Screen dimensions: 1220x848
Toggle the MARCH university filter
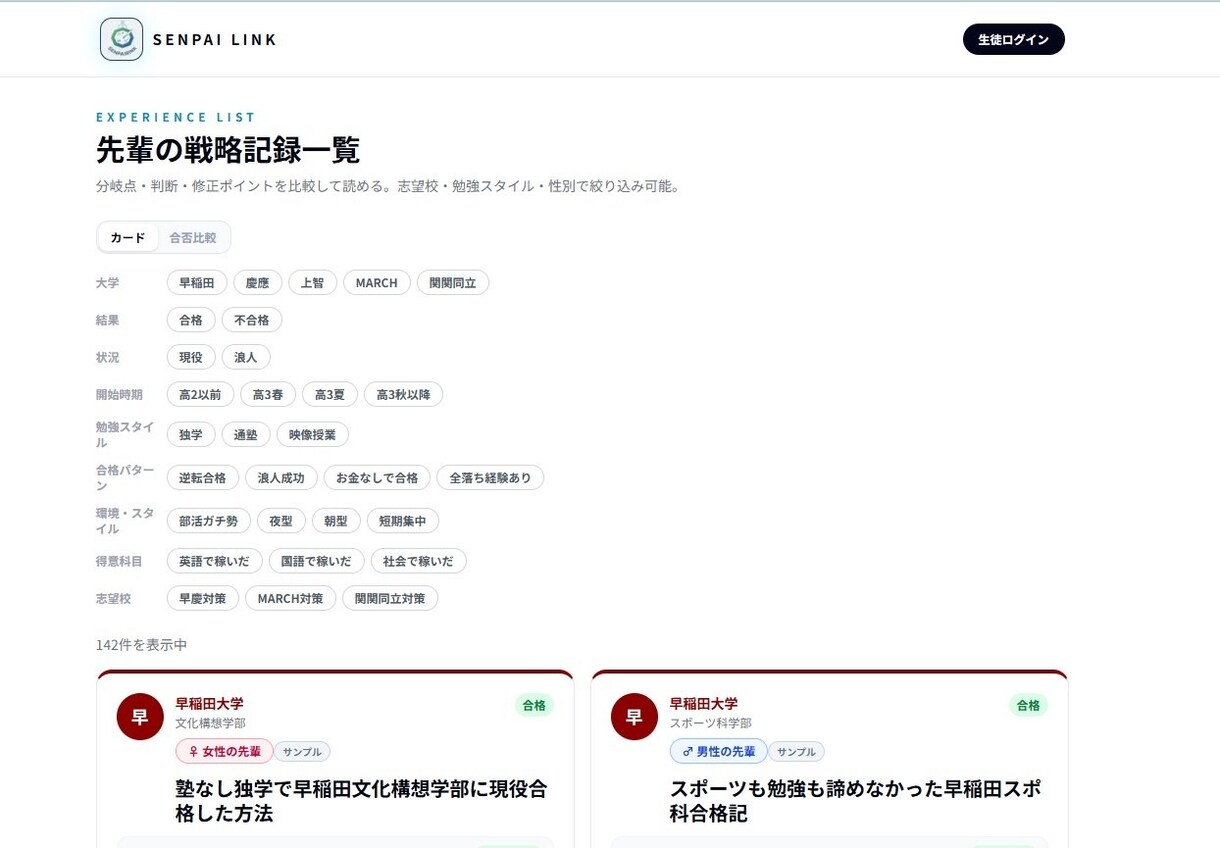pos(377,283)
